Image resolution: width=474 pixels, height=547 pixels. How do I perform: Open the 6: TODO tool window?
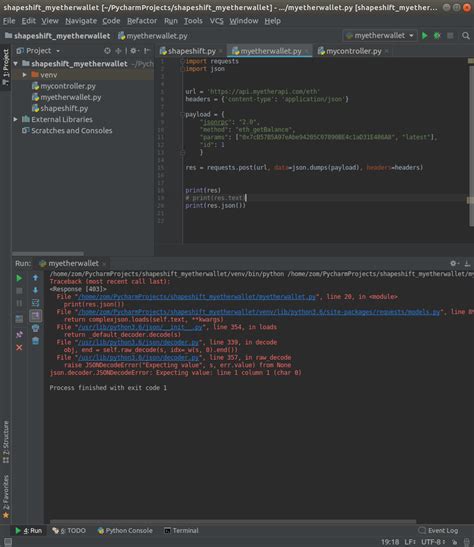coord(69,531)
